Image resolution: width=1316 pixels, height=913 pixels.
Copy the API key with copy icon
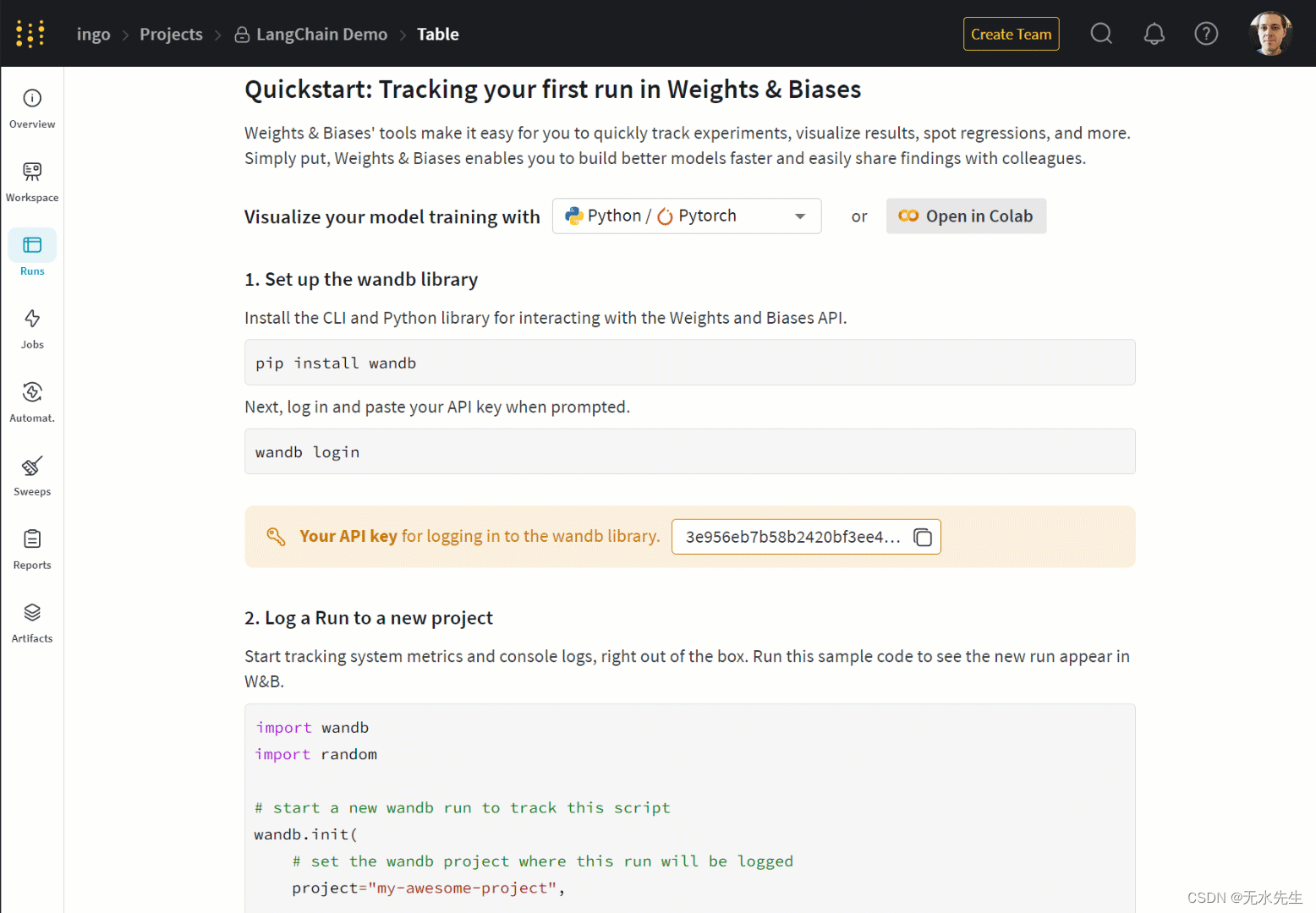tap(923, 538)
